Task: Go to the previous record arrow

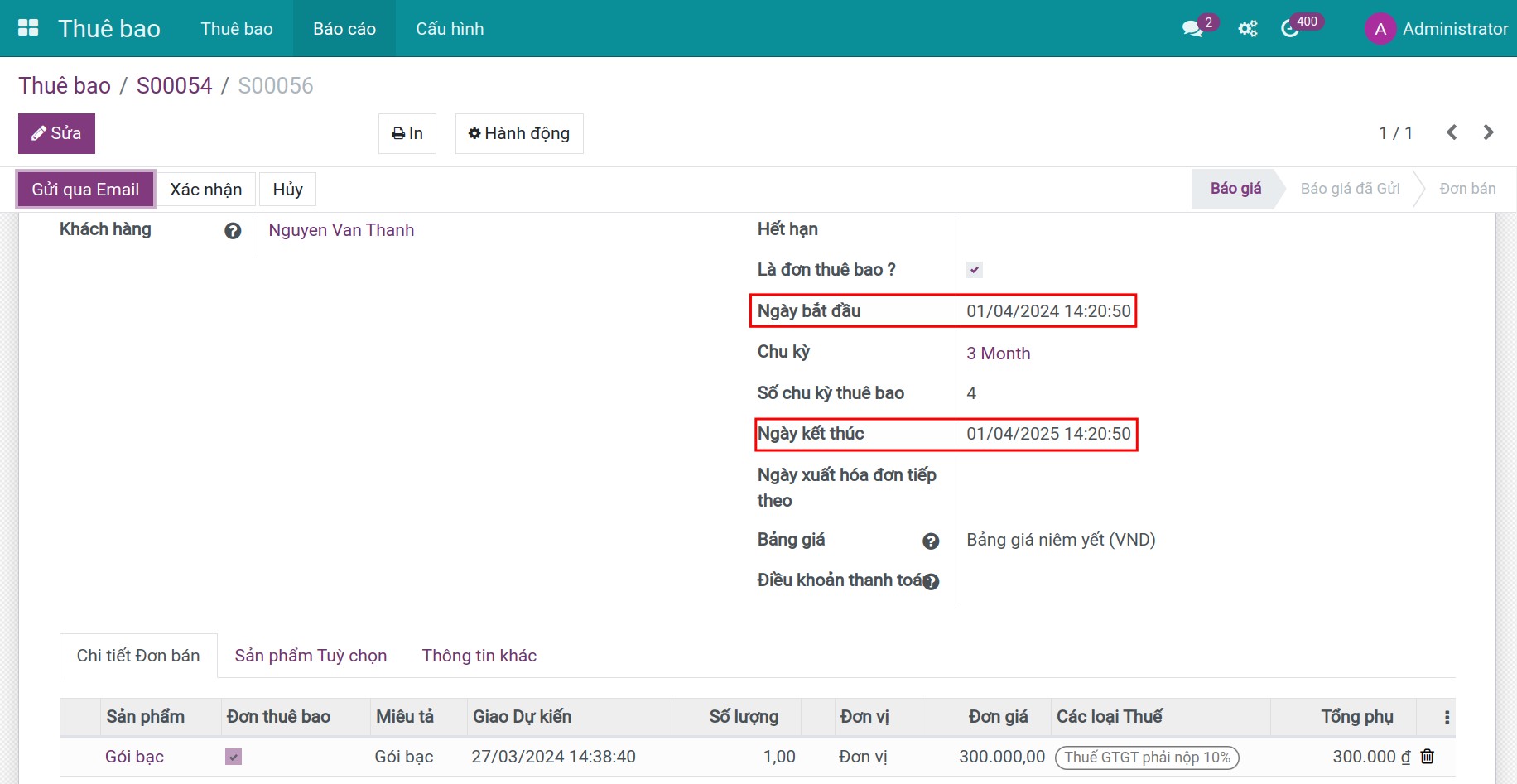Action: click(1452, 132)
